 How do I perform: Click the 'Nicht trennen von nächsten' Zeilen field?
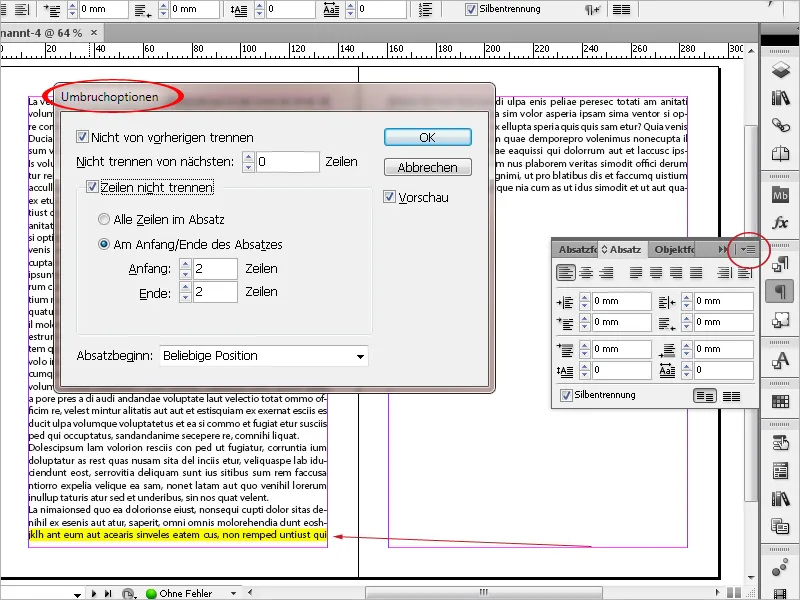pos(288,162)
